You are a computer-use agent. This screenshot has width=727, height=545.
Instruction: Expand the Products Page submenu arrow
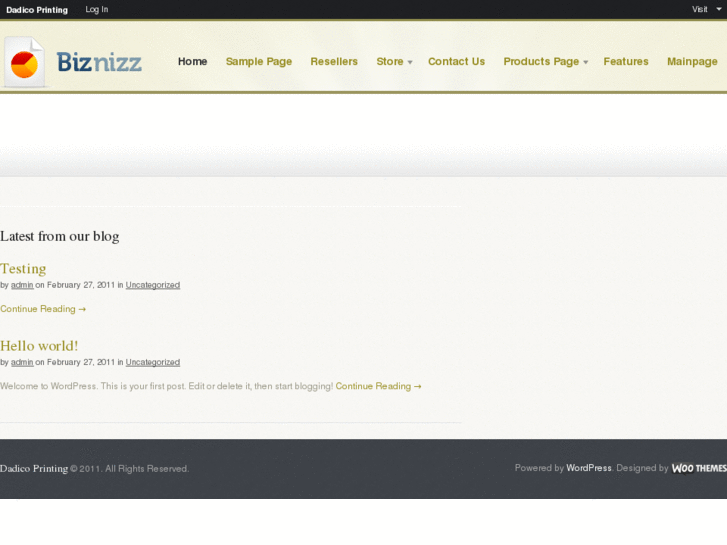point(586,62)
